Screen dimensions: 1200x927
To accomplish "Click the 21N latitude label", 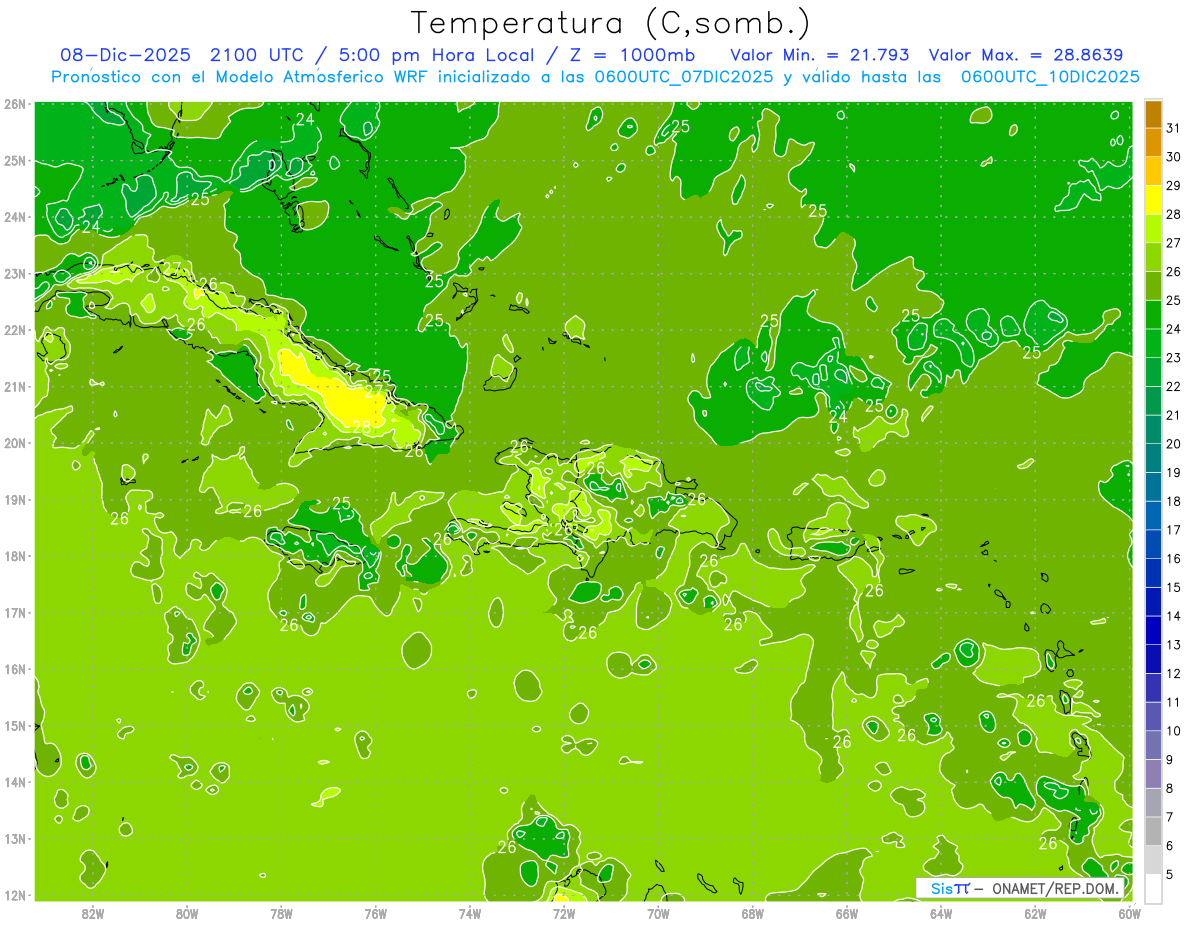I will point(15,387).
